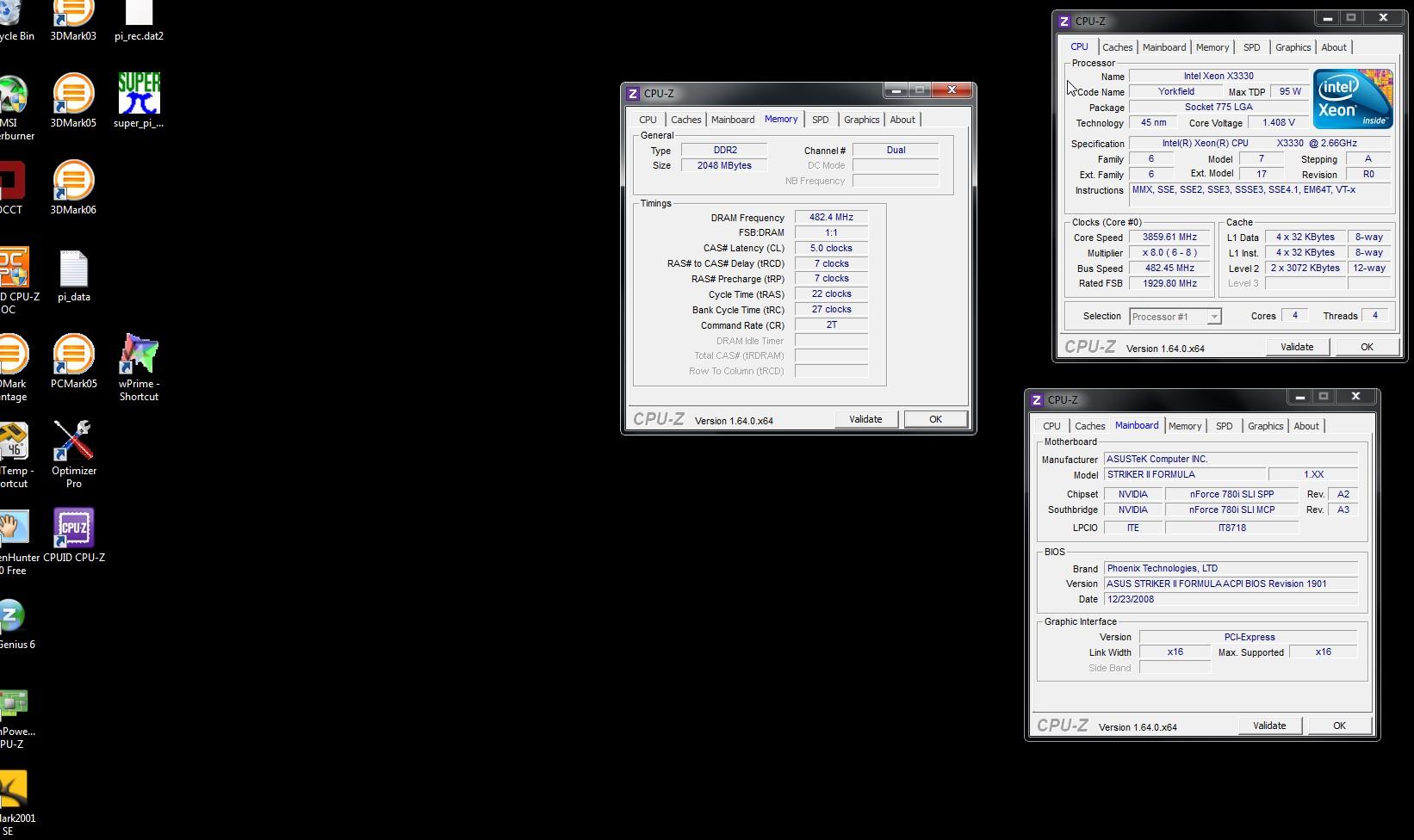Image resolution: width=1414 pixels, height=840 pixels.
Task: Open Mainboard tab in the CPU window
Action: (1164, 47)
